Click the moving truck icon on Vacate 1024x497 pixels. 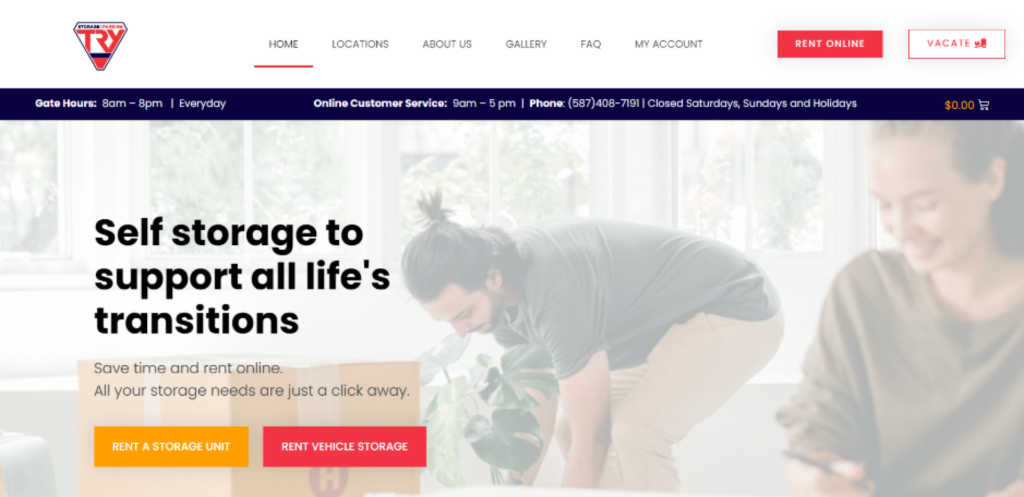point(980,43)
